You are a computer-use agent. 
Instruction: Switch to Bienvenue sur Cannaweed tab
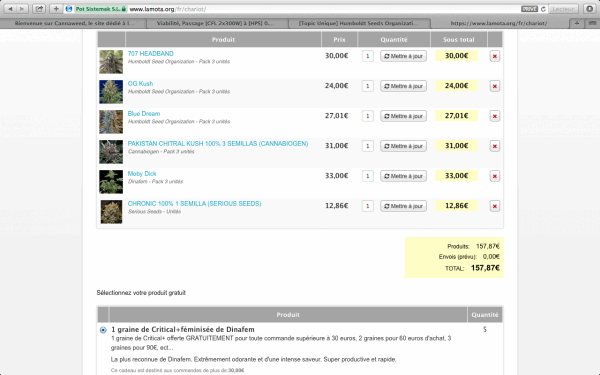point(74,23)
